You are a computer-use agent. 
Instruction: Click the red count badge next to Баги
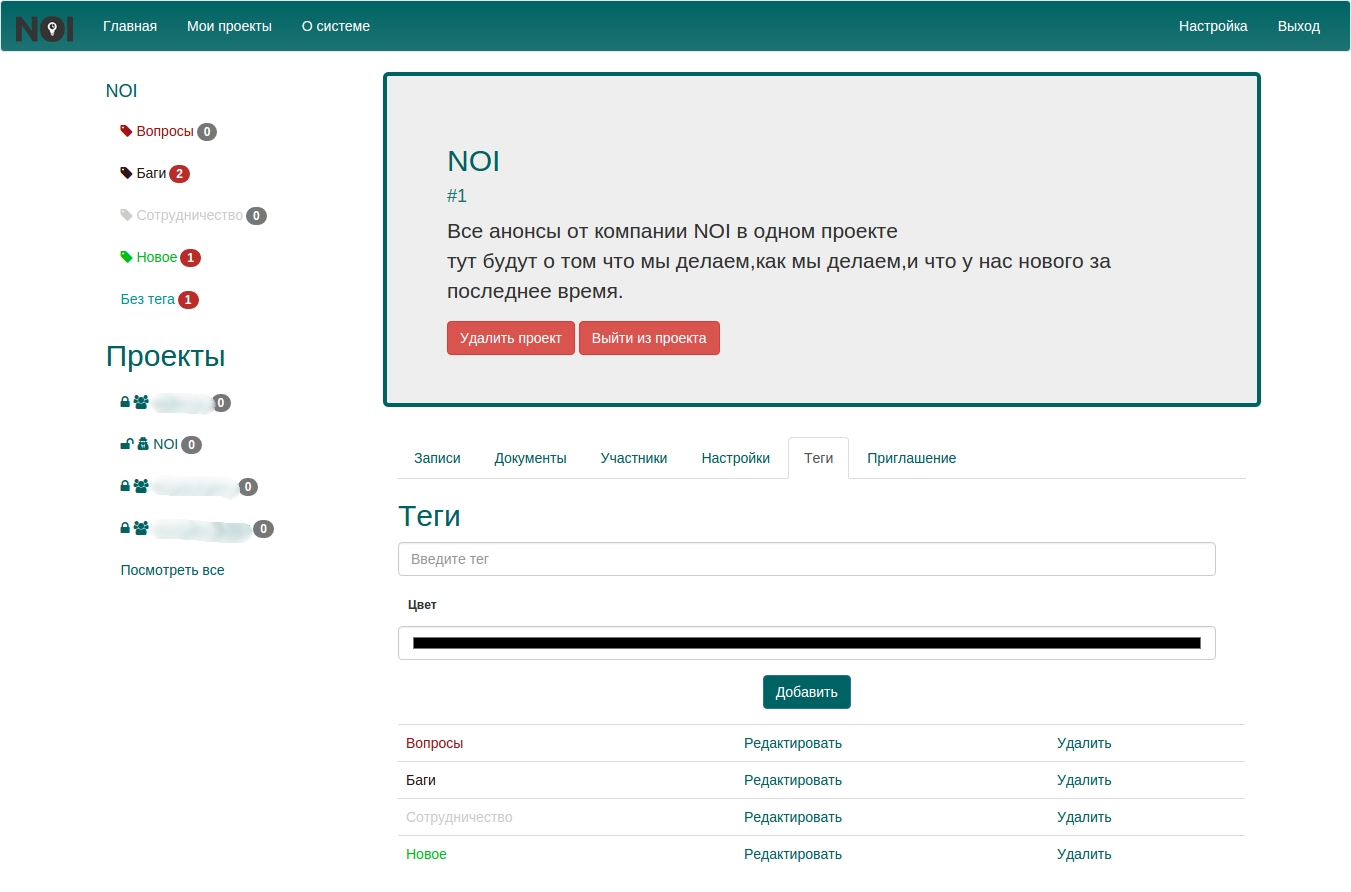tap(179, 174)
